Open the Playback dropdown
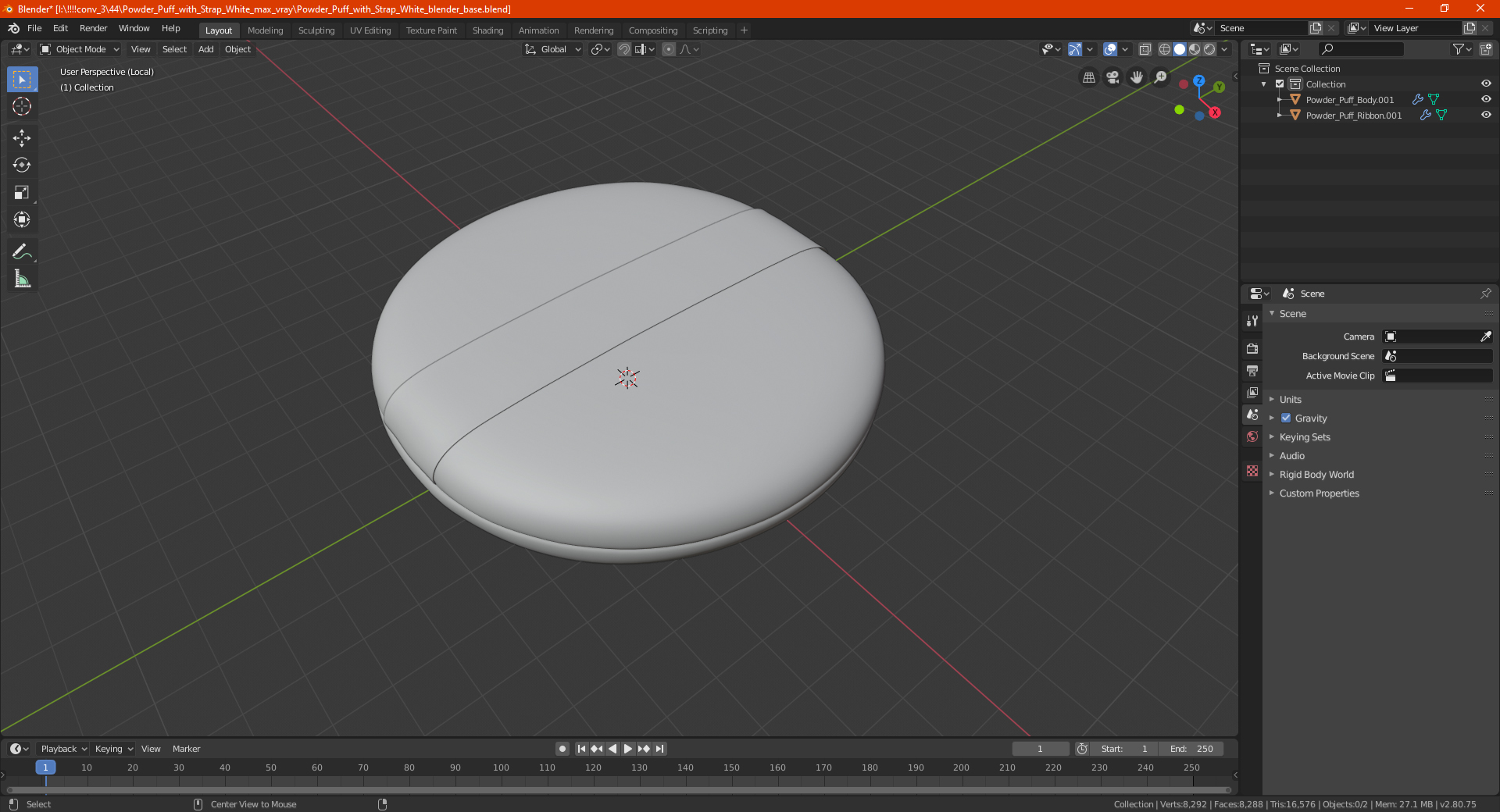 pos(63,749)
